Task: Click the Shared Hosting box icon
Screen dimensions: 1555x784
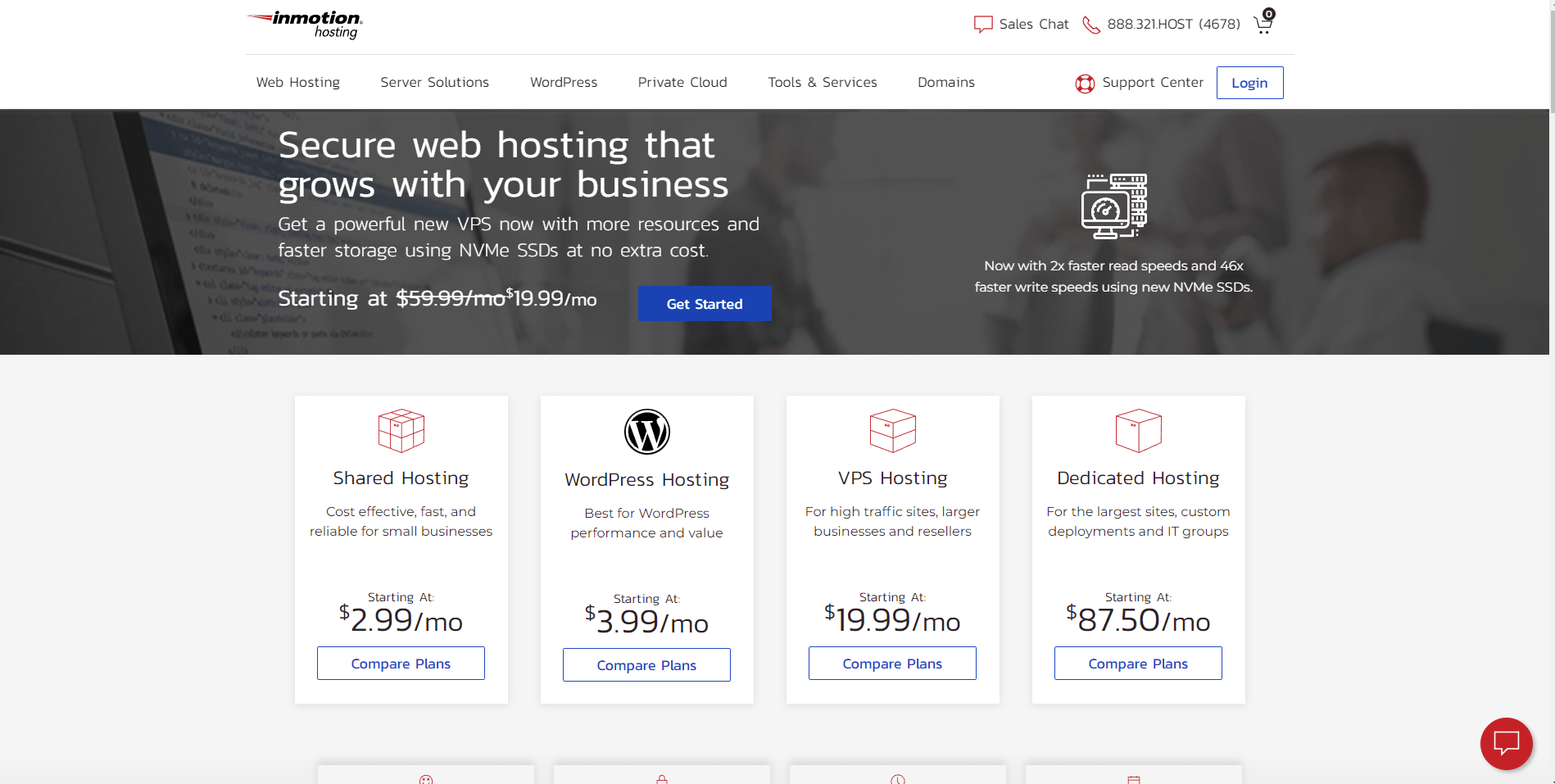Action: click(401, 431)
